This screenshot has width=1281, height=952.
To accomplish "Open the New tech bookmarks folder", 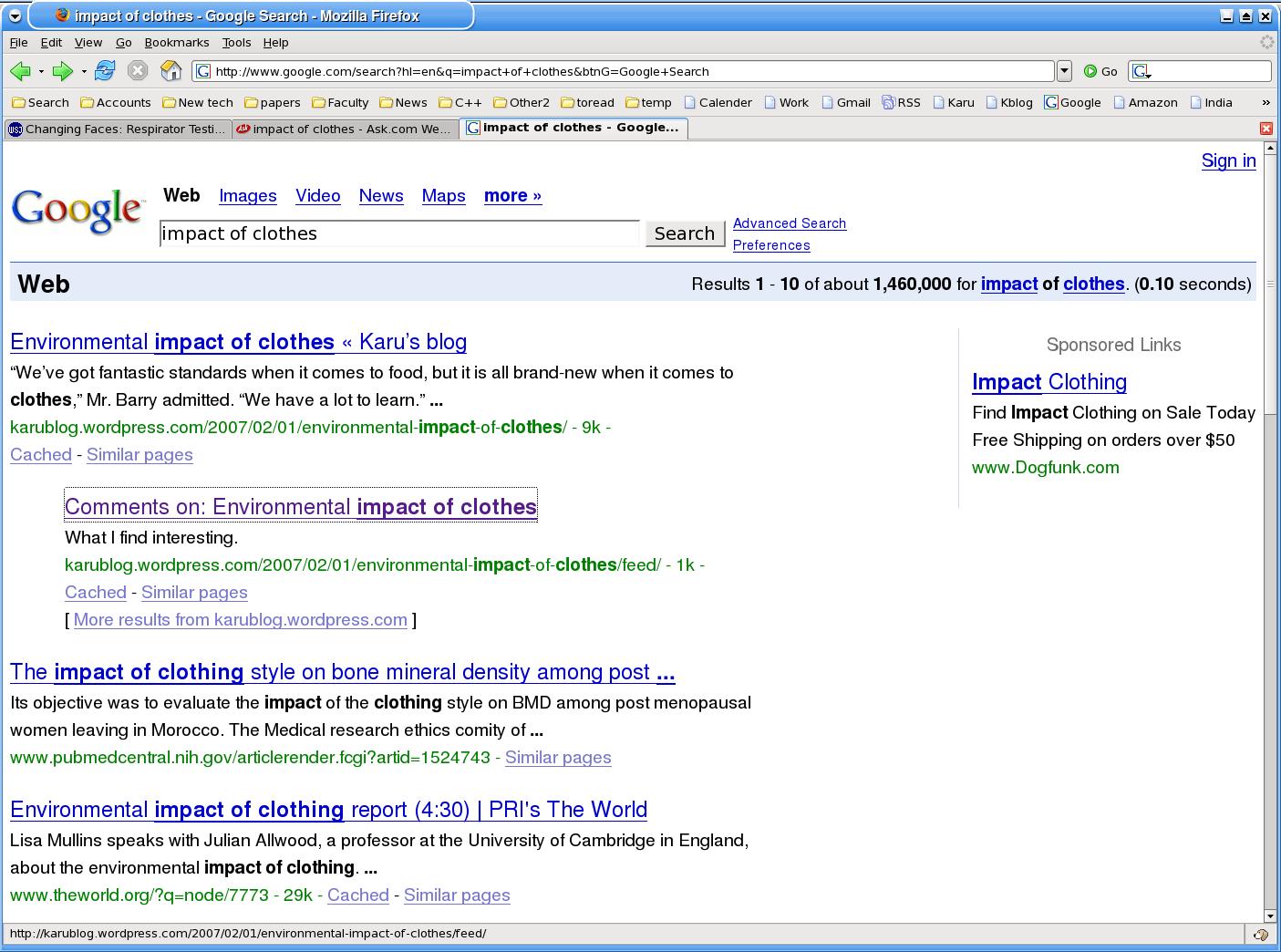I will (198, 102).
